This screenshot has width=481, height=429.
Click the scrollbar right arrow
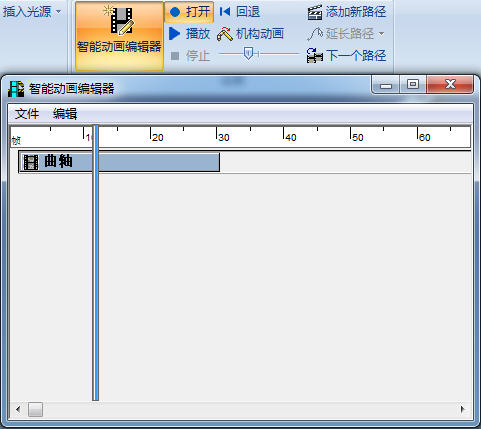click(x=462, y=409)
